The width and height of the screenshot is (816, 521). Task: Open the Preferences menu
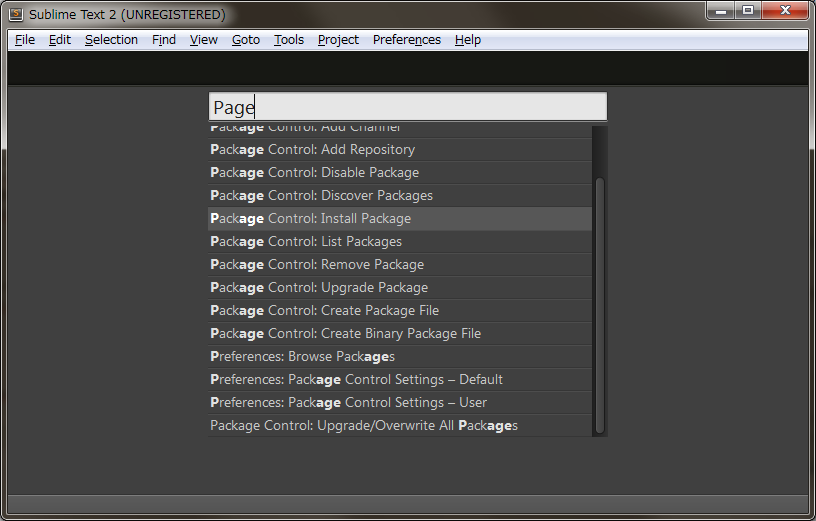(406, 40)
